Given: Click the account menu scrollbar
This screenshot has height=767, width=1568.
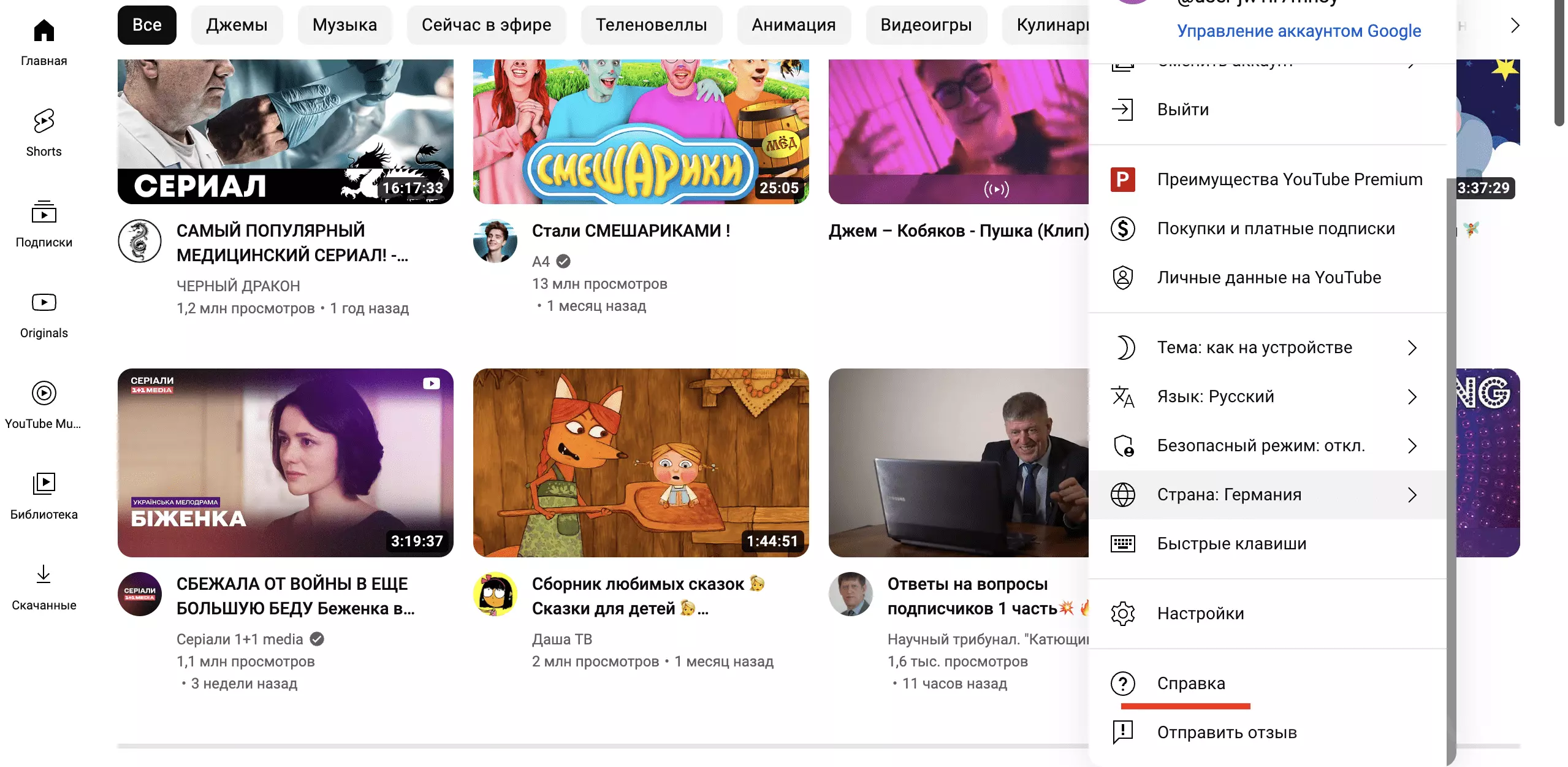Looking at the screenshot, I should click(x=1451, y=472).
